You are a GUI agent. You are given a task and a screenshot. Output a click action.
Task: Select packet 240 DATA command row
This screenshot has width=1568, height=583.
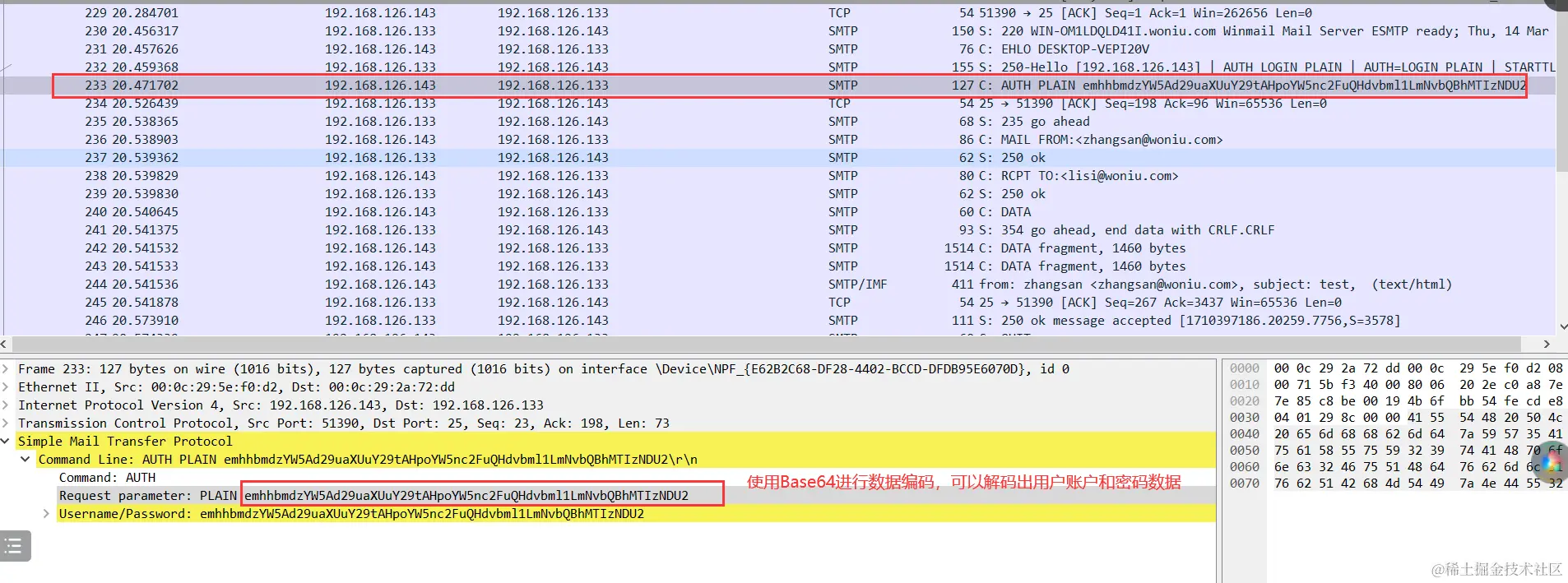pyautogui.click(x=779, y=212)
